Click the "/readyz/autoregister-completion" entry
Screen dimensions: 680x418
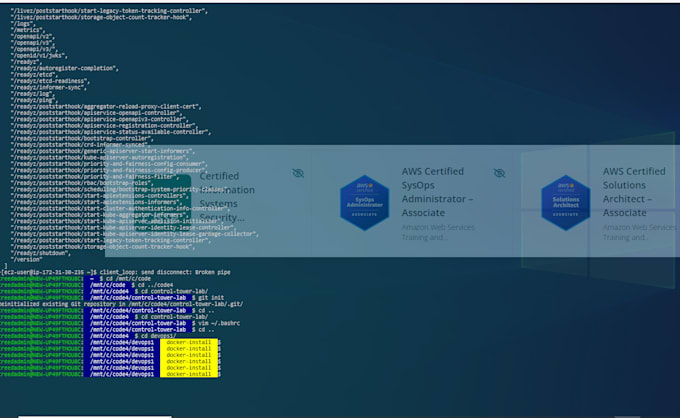click(65, 68)
